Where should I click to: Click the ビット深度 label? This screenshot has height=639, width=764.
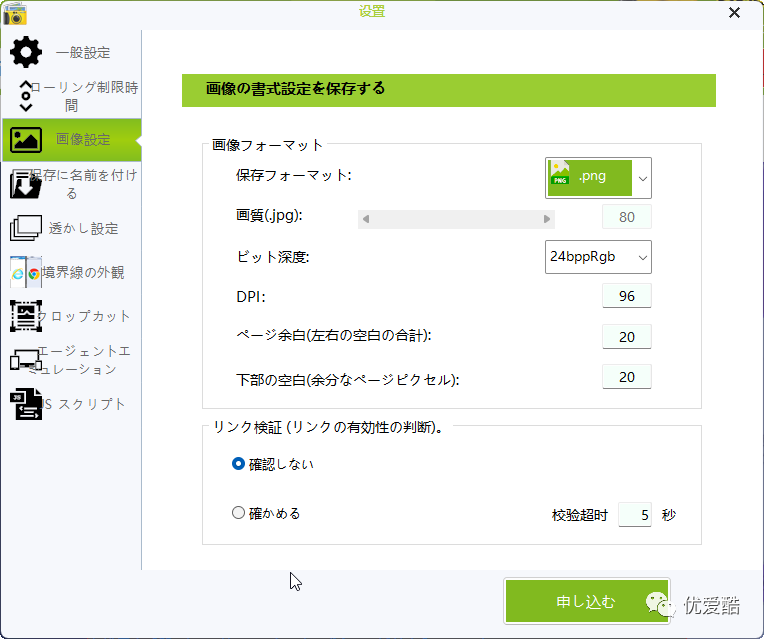(273, 257)
